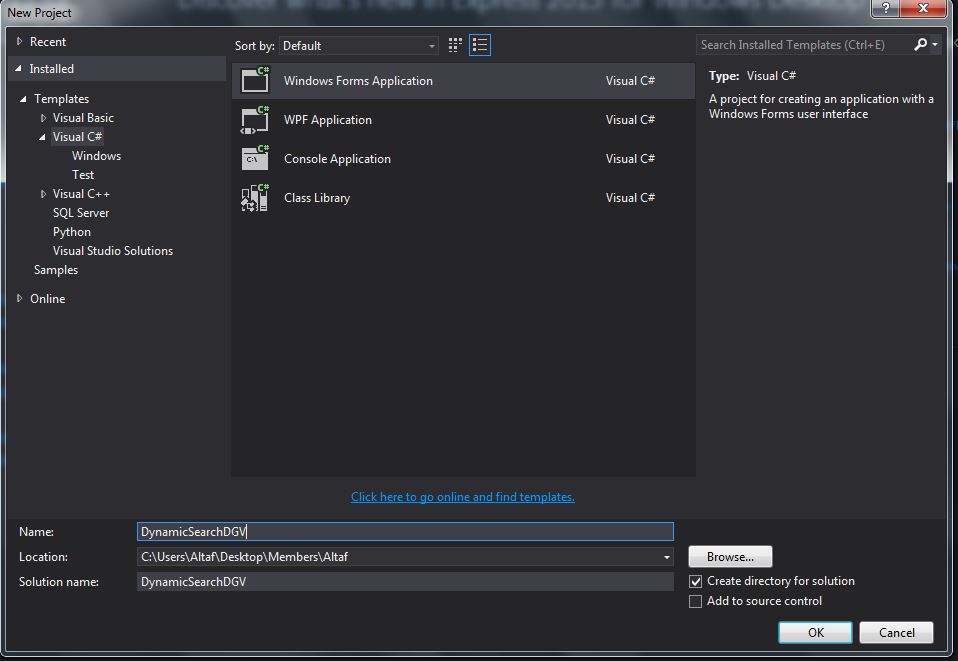
Task: Click the Name input field
Action: coord(405,531)
